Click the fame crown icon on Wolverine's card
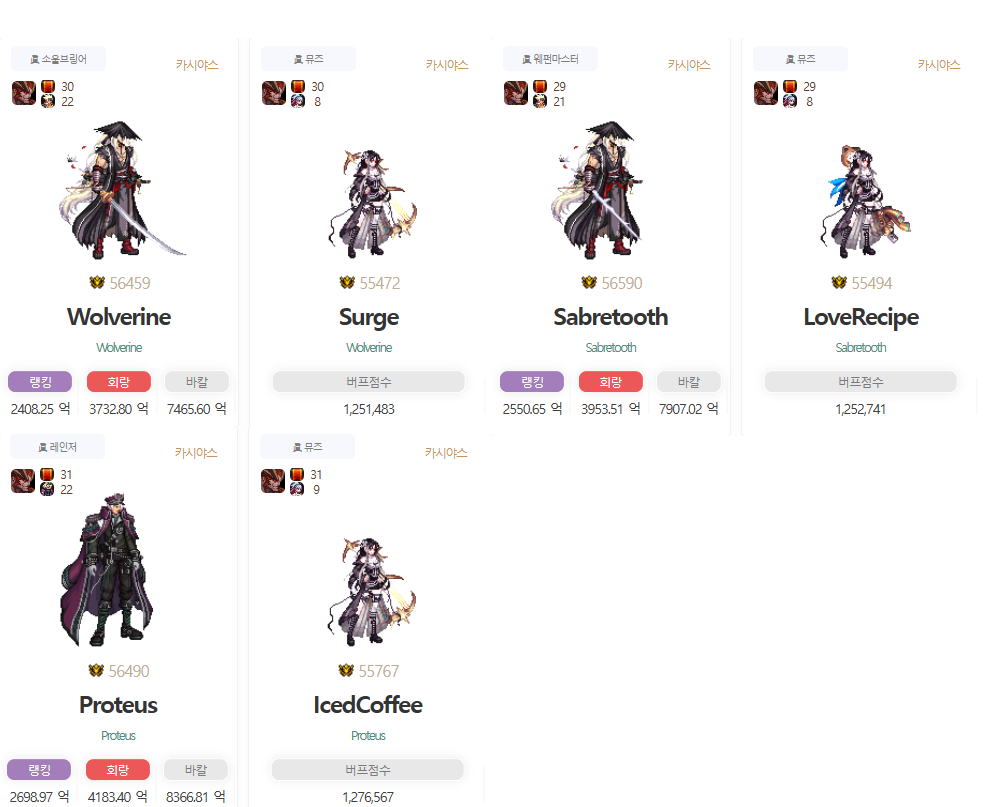983x807 pixels. tap(97, 283)
